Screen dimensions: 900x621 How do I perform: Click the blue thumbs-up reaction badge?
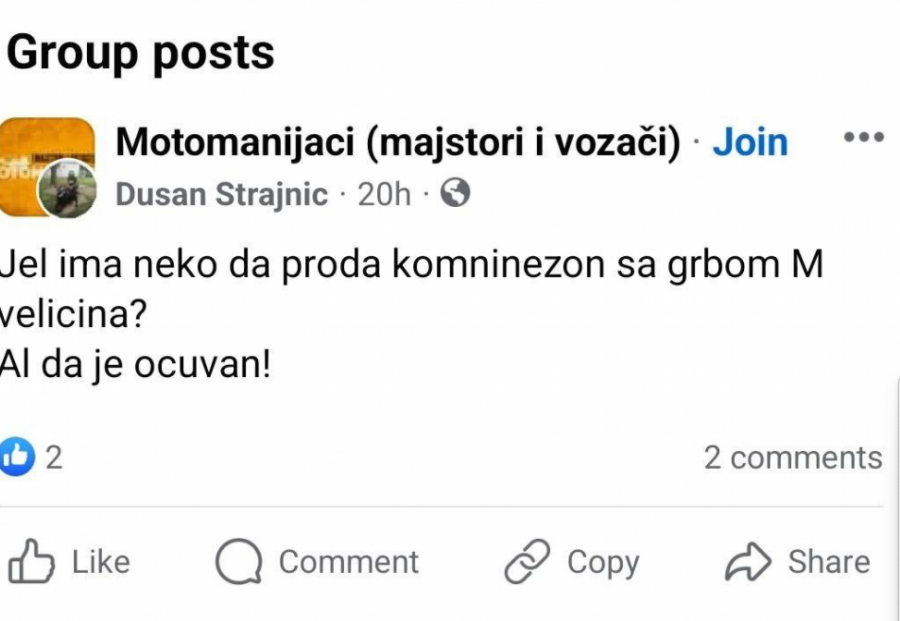(18, 457)
